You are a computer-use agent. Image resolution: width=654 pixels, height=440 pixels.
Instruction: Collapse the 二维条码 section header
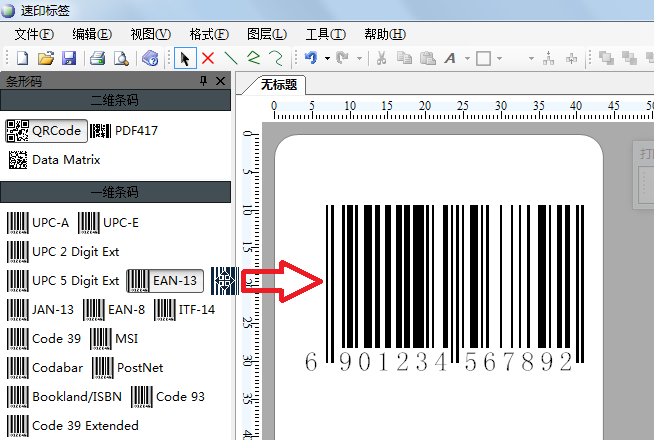point(115,100)
